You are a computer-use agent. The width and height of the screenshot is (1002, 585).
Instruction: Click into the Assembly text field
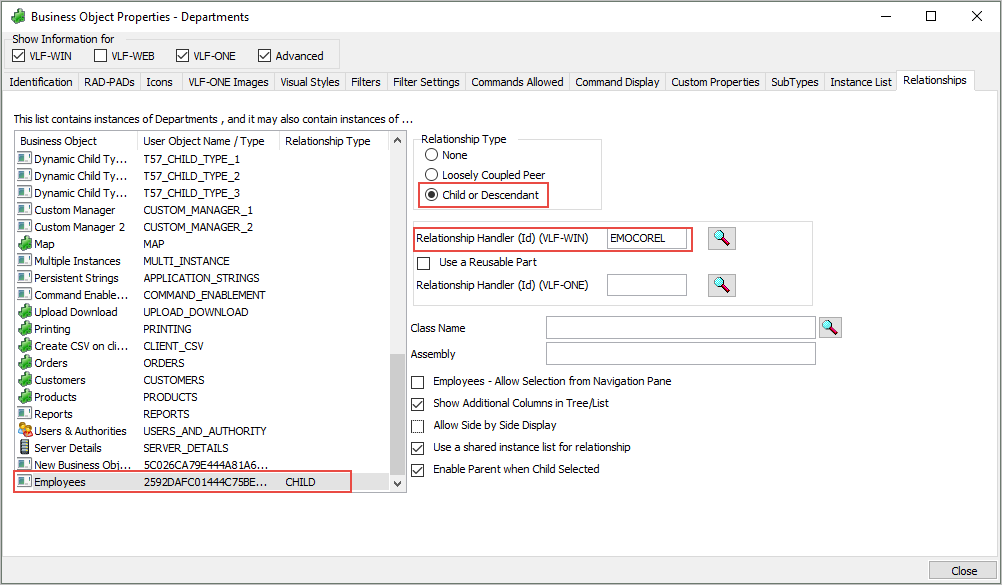[680, 354]
